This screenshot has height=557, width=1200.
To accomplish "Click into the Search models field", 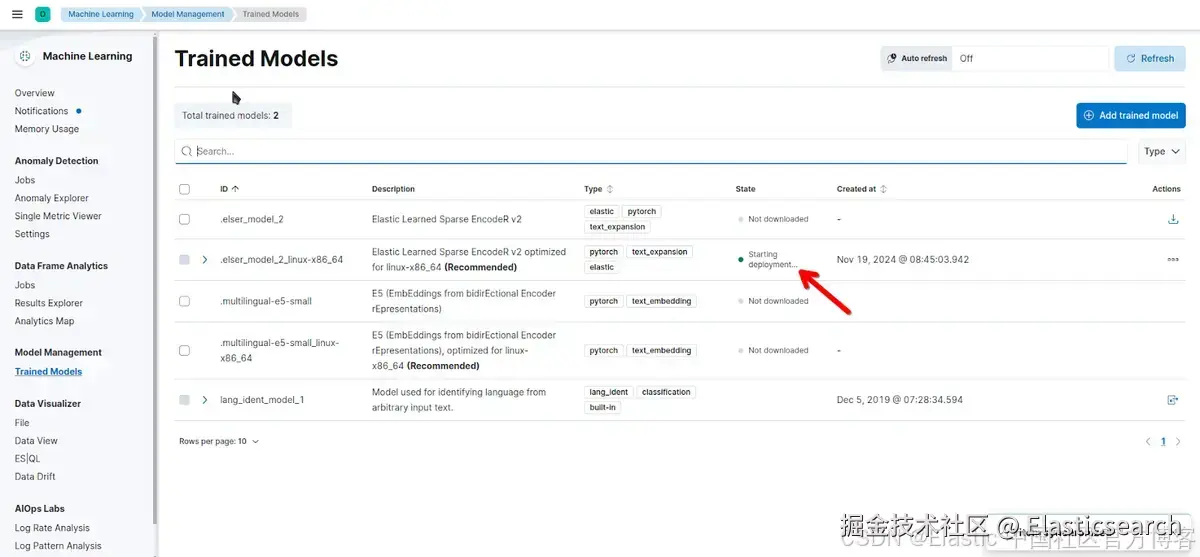I will [x=651, y=151].
